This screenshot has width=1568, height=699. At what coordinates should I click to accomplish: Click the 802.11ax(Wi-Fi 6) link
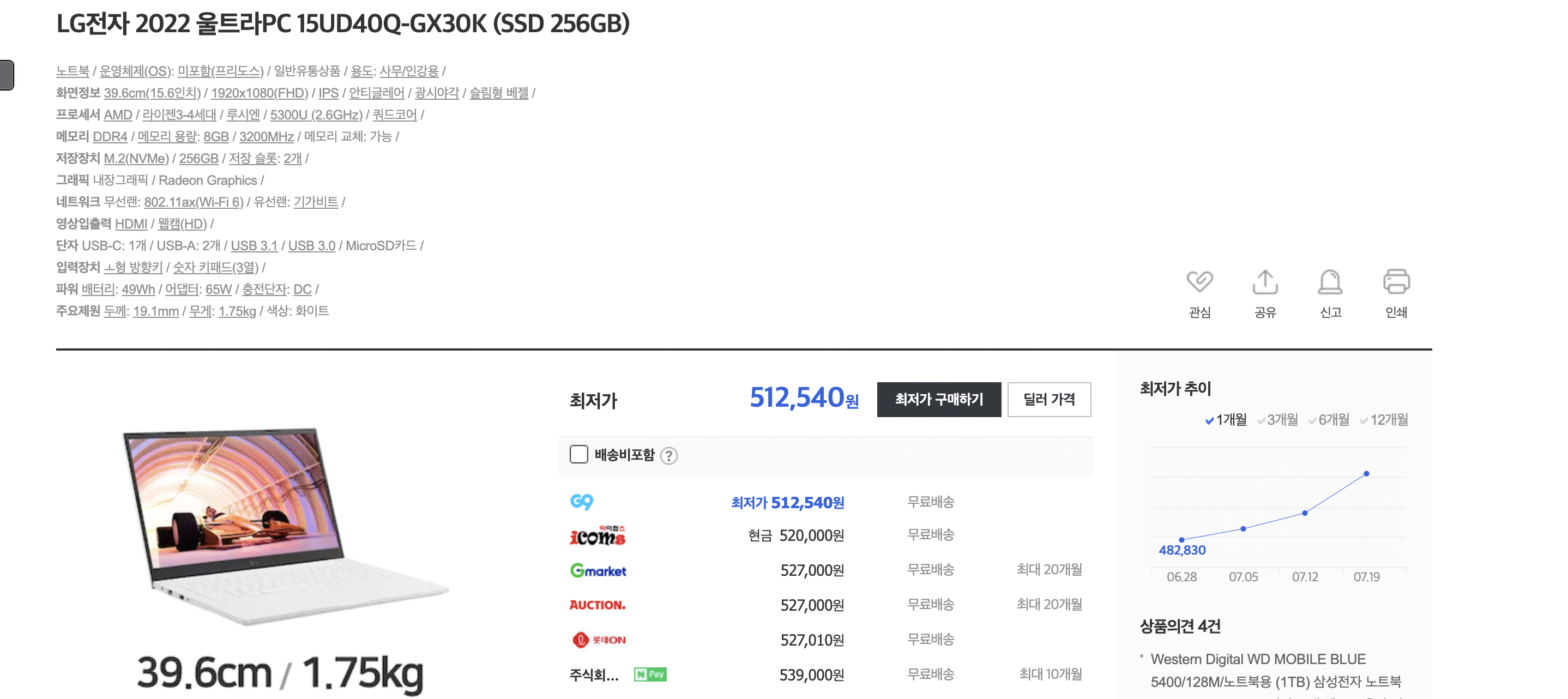[194, 202]
